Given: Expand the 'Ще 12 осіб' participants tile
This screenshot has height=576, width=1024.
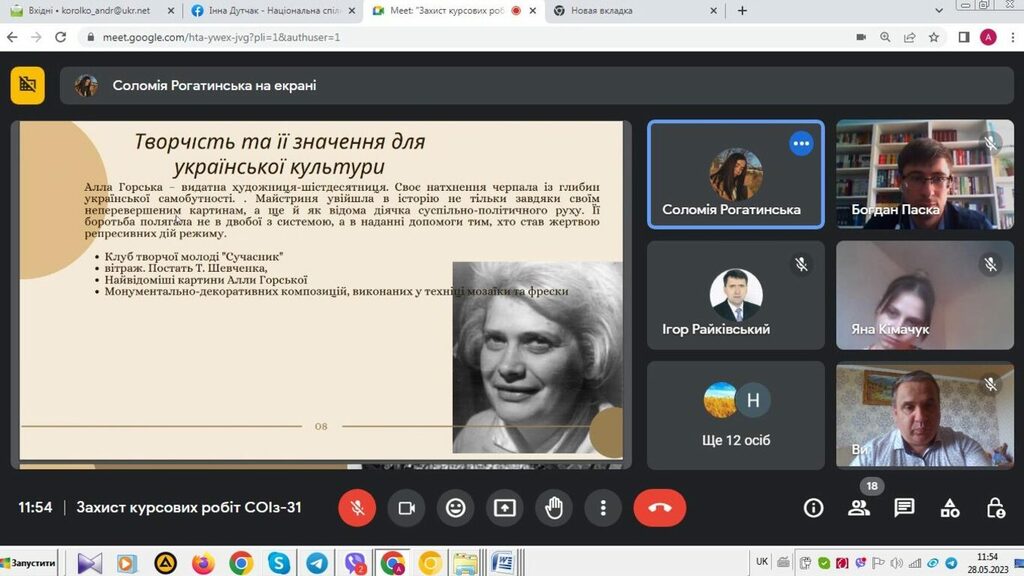Looking at the screenshot, I should [735, 415].
